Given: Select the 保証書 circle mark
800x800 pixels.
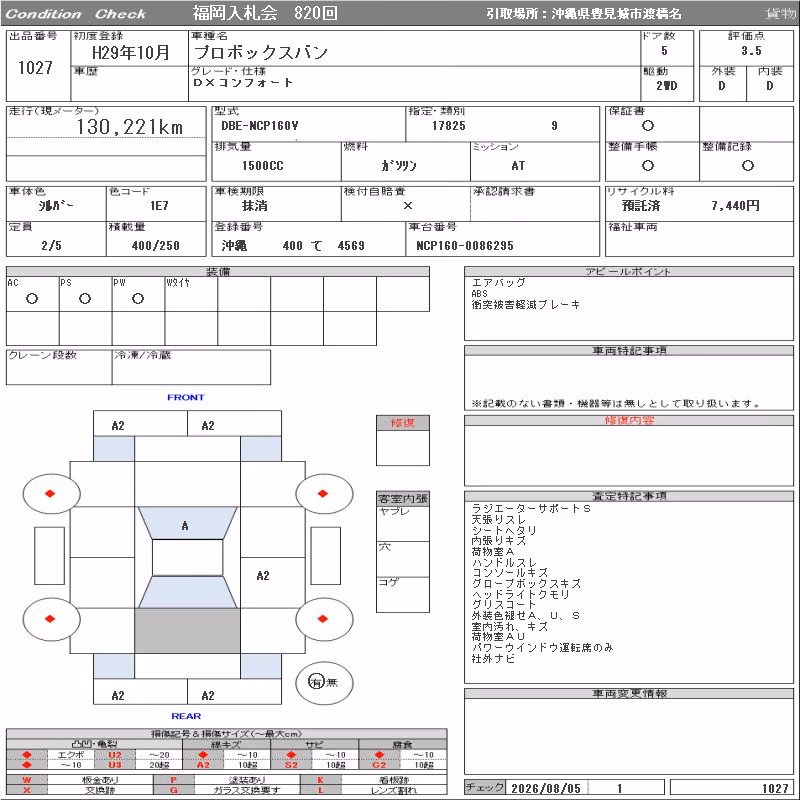Looking at the screenshot, I should pyautogui.click(x=648, y=126).
